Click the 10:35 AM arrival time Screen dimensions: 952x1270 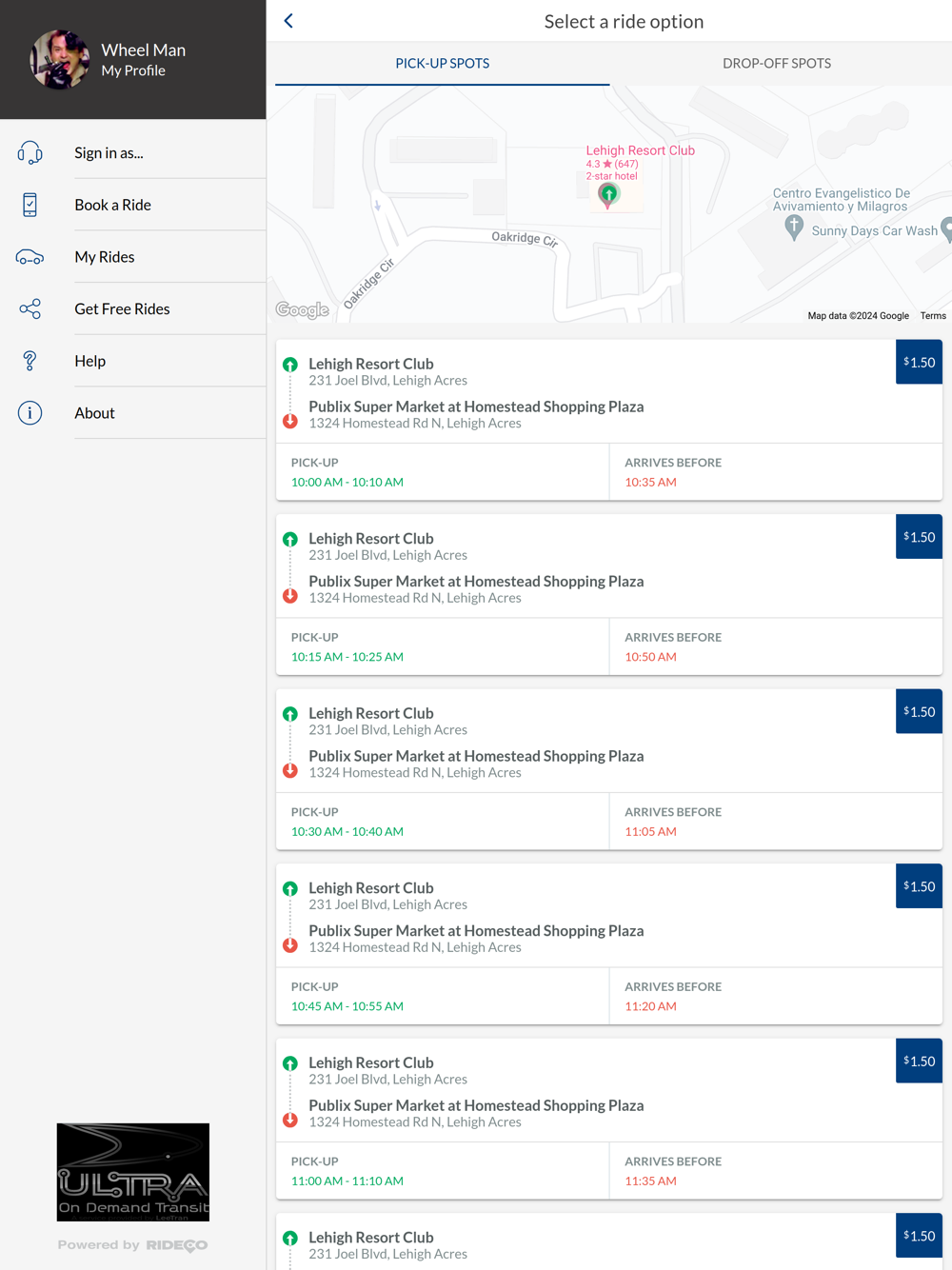(x=650, y=482)
